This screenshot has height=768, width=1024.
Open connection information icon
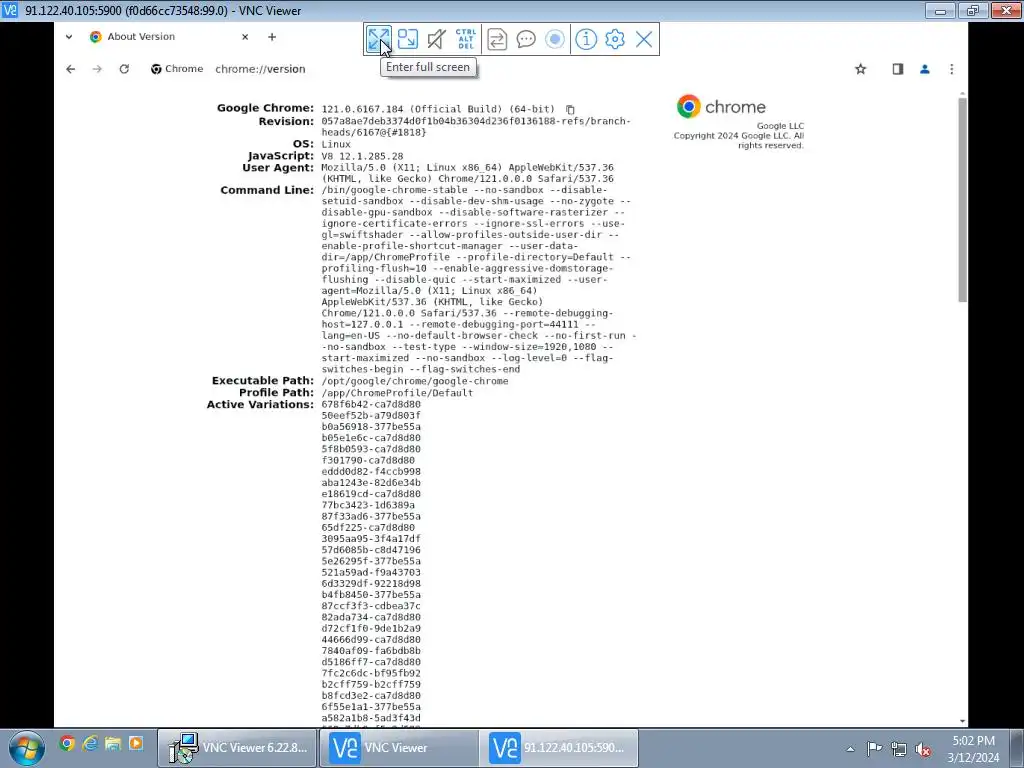tap(586, 39)
